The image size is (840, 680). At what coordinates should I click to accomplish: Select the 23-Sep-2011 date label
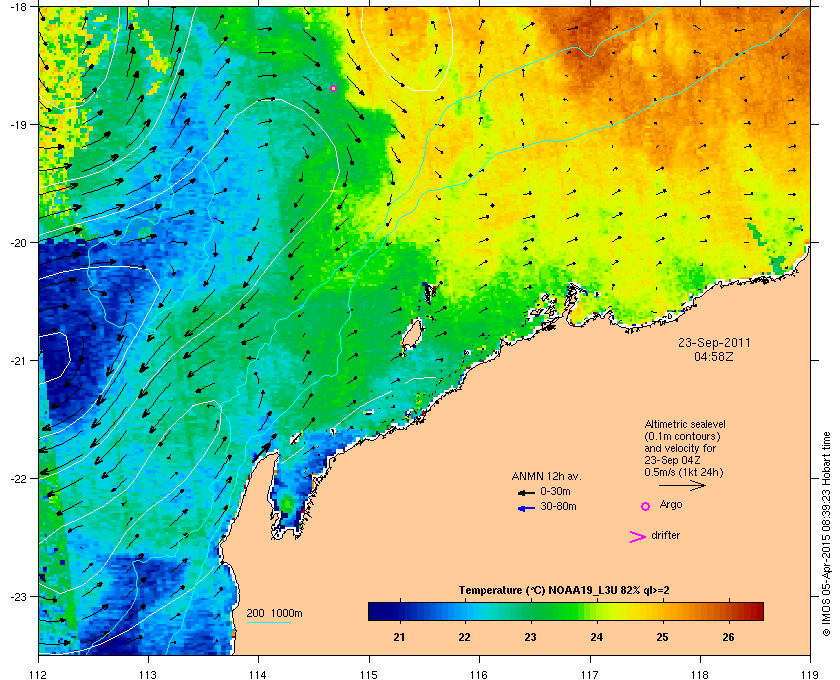(714, 342)
